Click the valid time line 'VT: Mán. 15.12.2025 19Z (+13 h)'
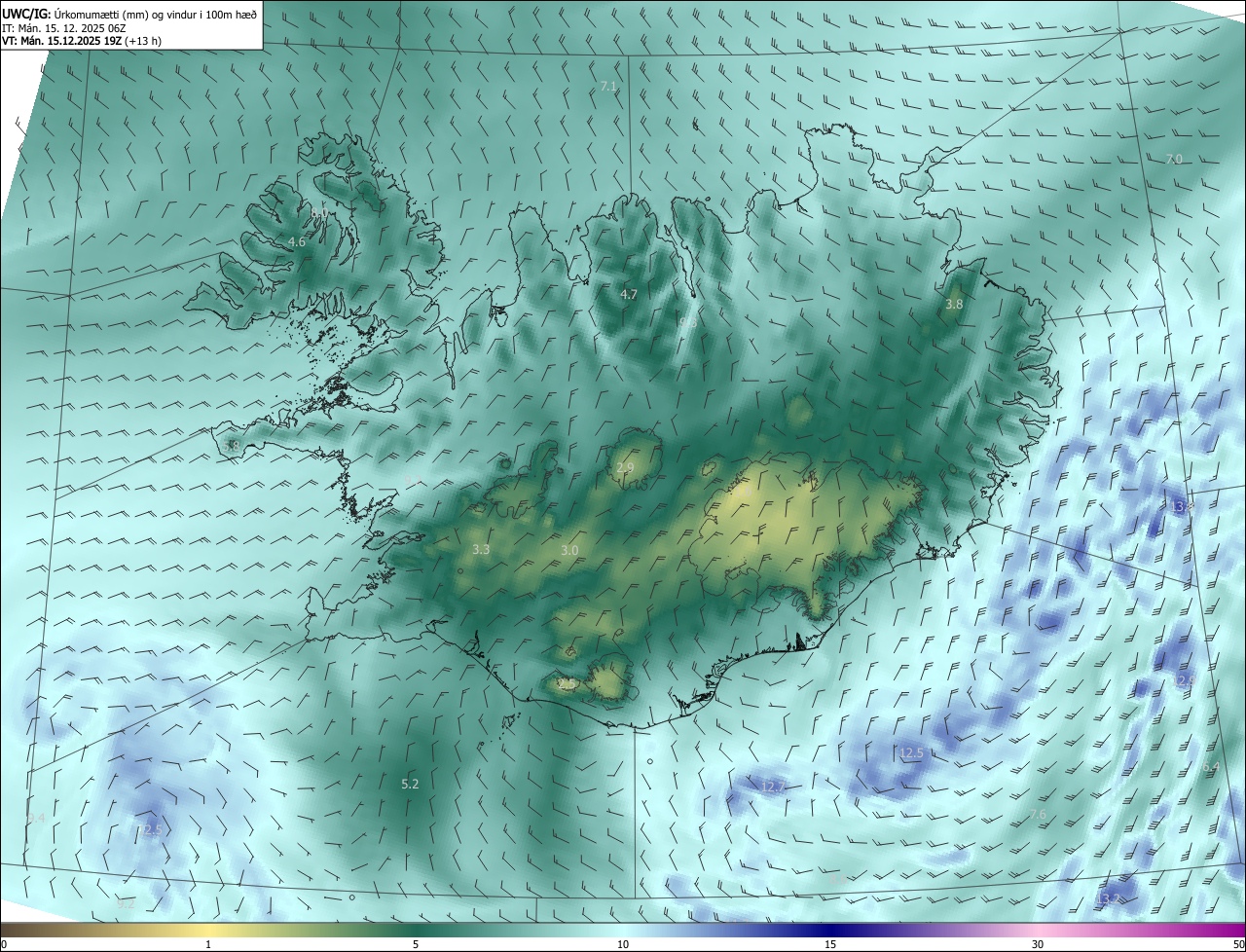Screen dimensions: 1246x952 click(82, 41)
